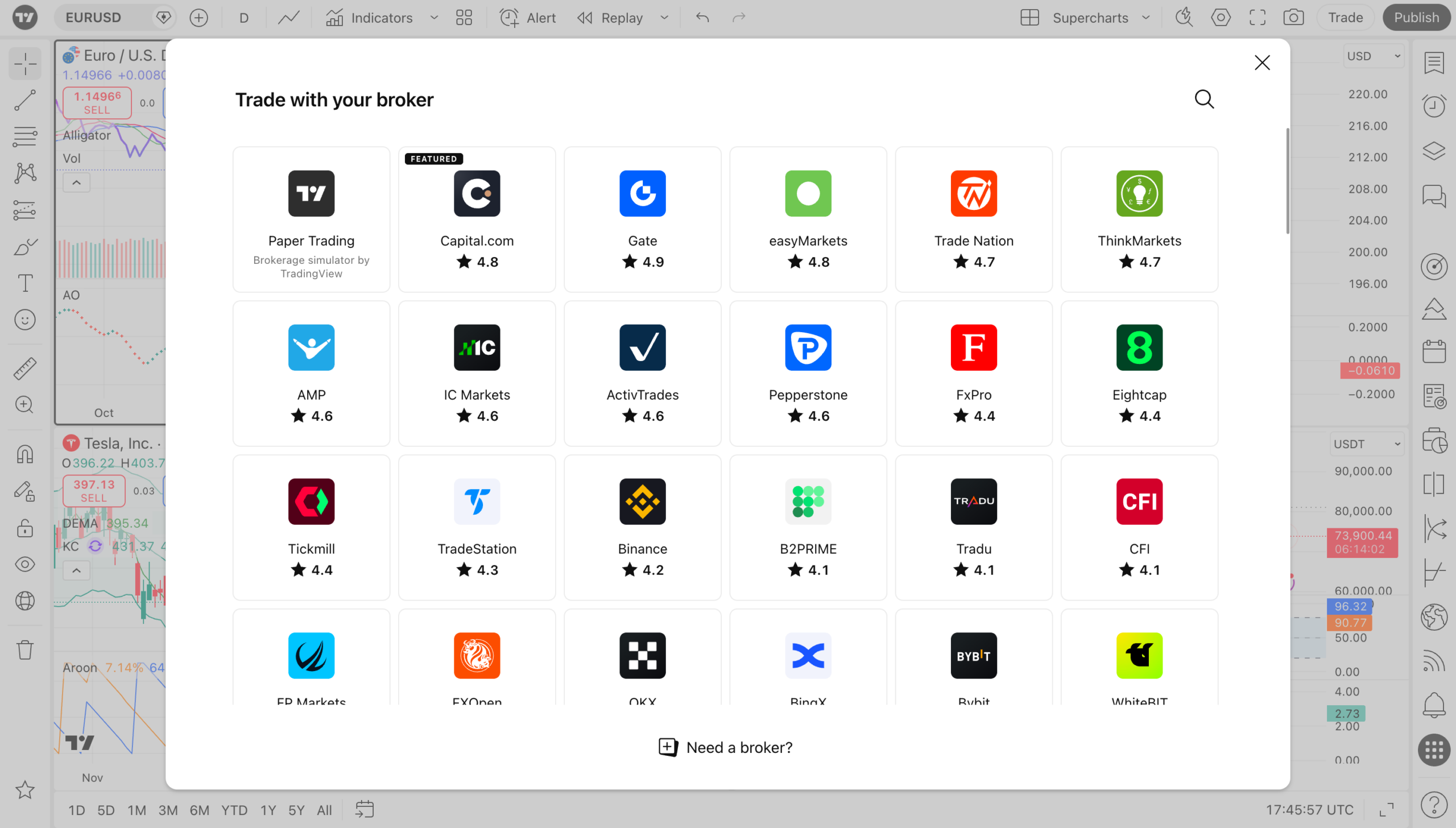Click the Publish button
Viewport: 1456px width, 828px height.
point(1416,18)
